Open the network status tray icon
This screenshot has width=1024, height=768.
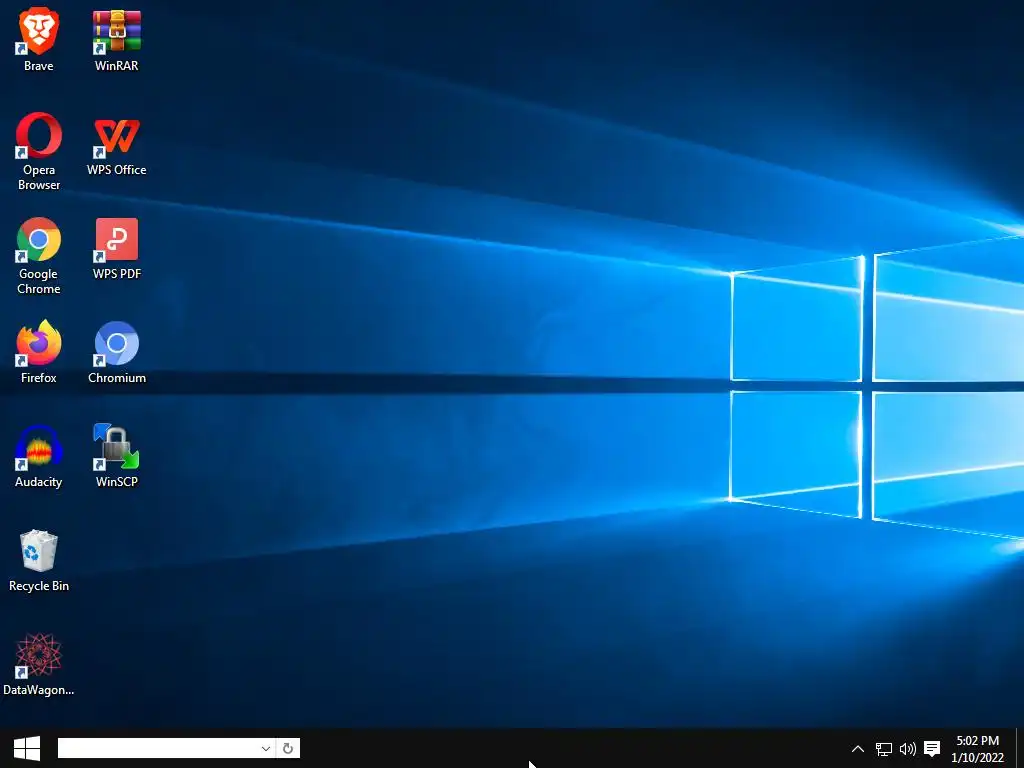884,749
